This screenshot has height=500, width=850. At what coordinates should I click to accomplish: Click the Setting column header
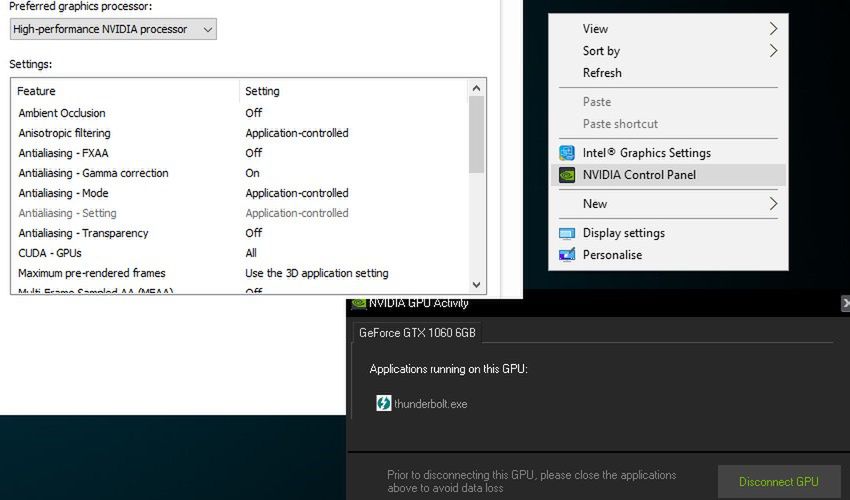coord(353,91)
